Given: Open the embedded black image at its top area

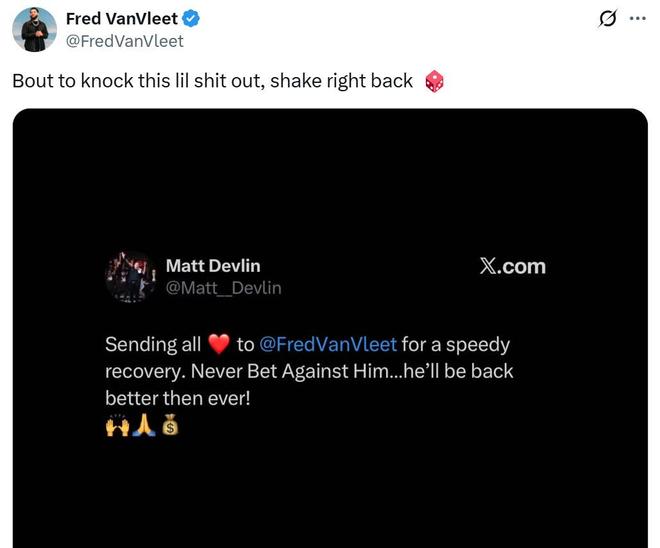Looking at the screenshot, I should (x=330, y=168).
